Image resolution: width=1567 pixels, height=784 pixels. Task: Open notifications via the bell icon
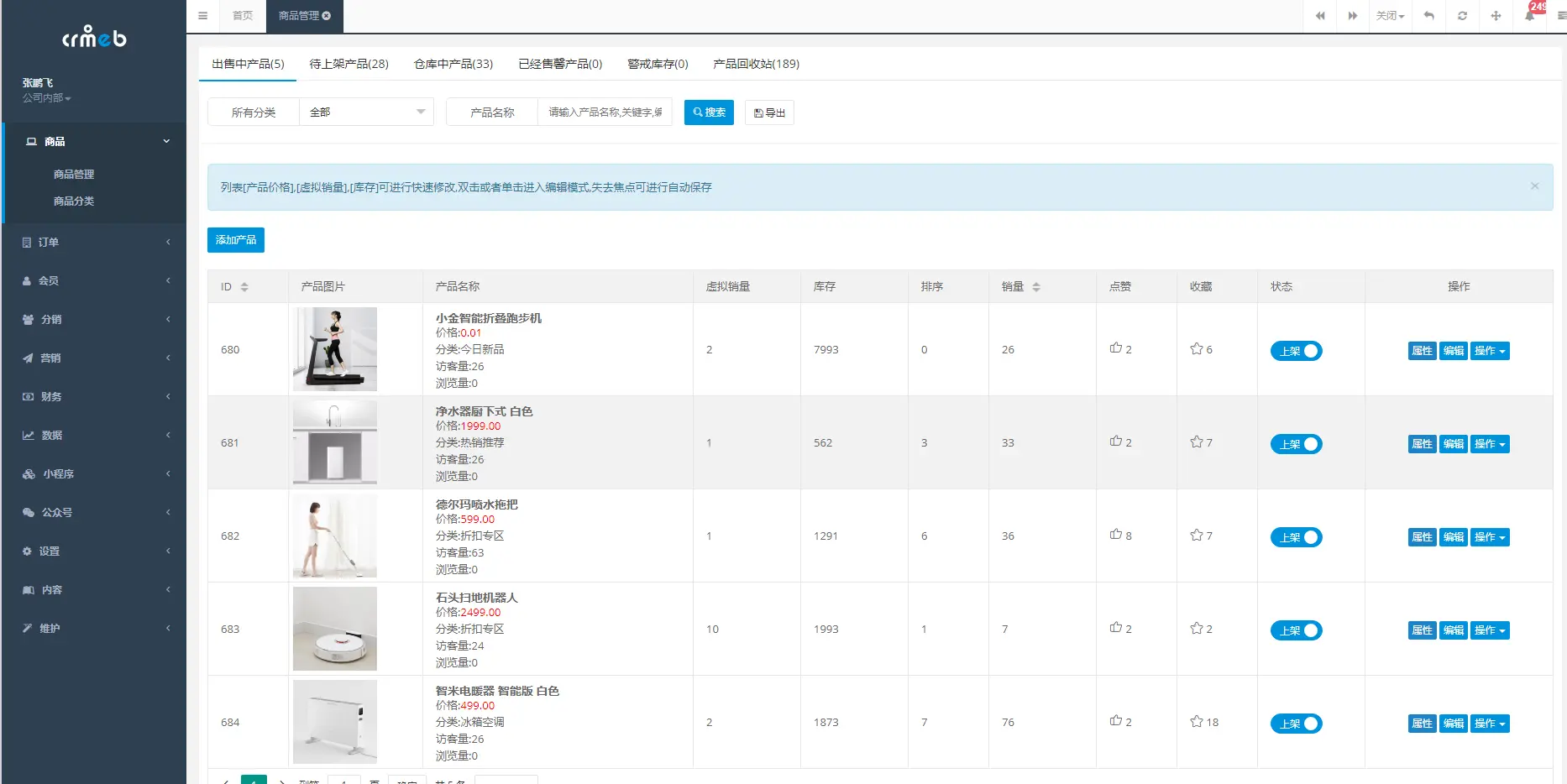[x=1529, y=16]
